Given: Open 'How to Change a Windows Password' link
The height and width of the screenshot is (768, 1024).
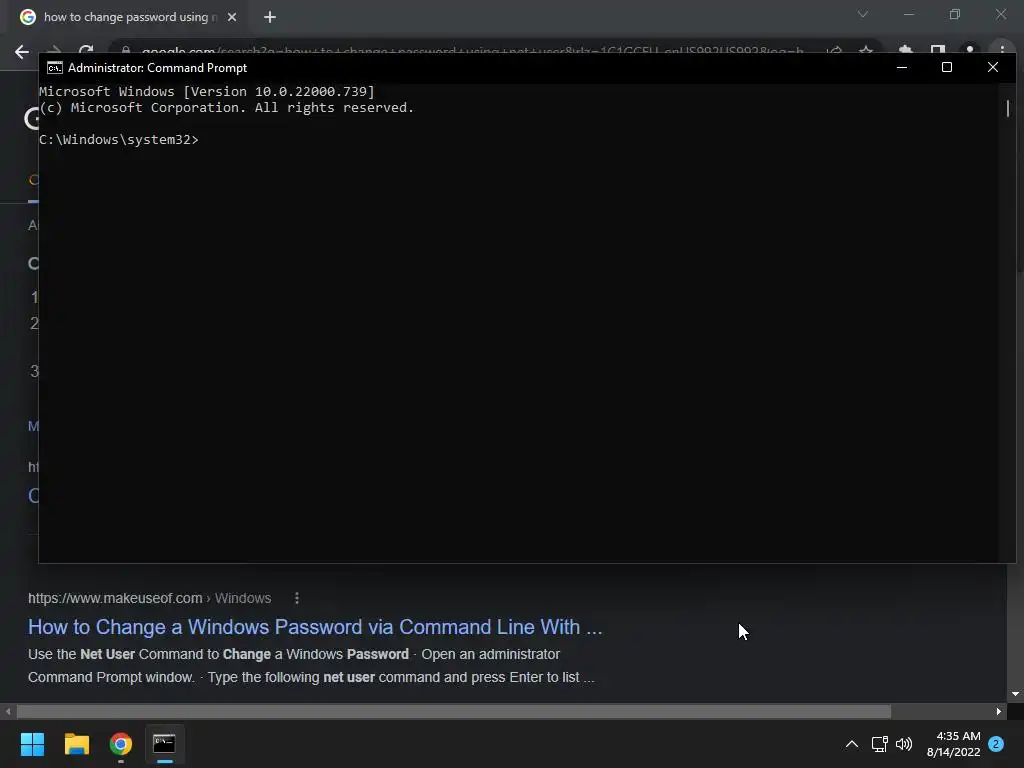Looking at the screenshot, I should point(315,627).
